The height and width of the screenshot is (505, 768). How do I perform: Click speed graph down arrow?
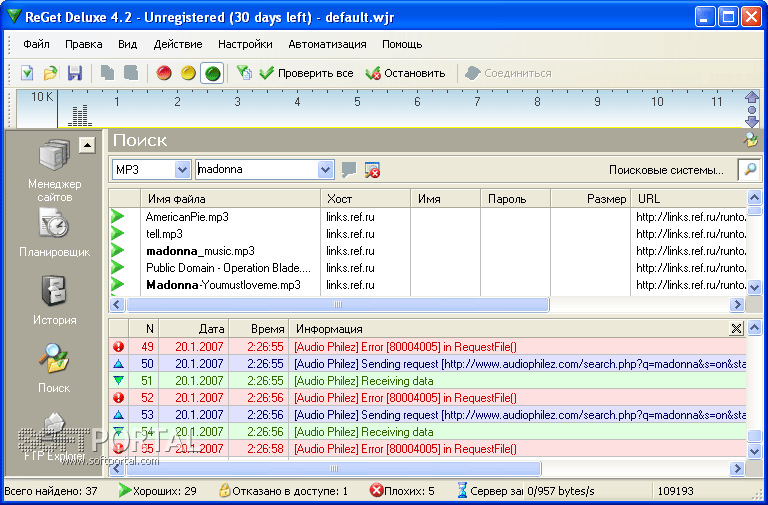click(752, 122)
